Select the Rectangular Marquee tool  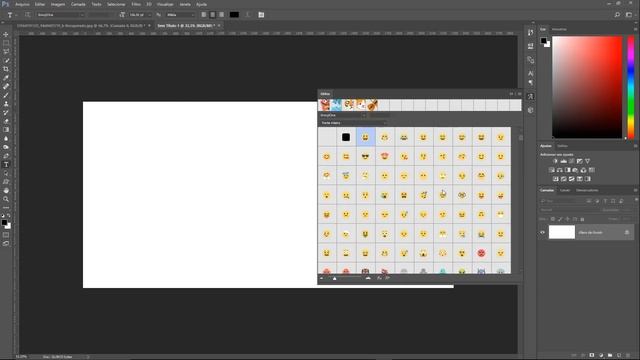[6, 43]
